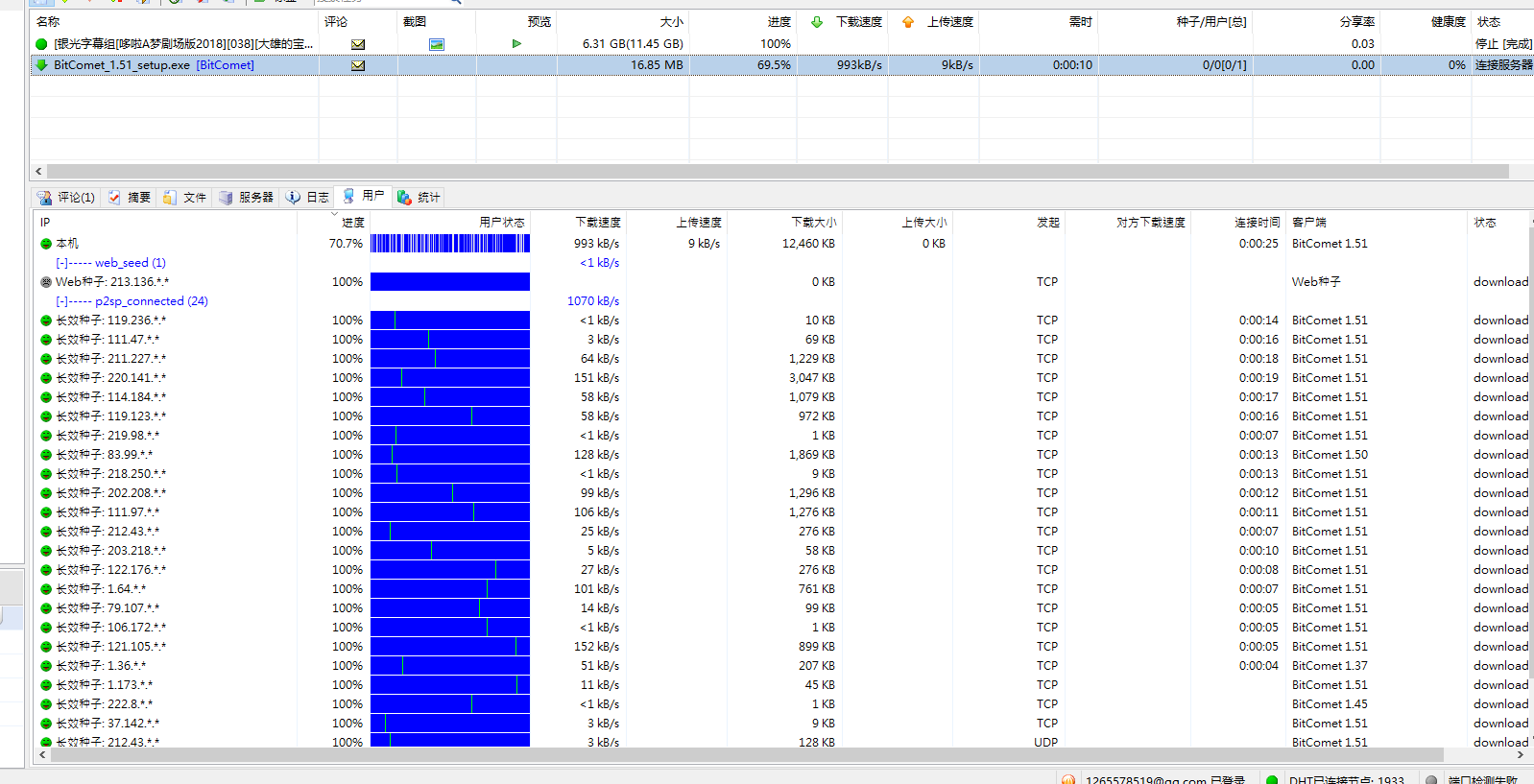This screenshot has width=1534, height=784.
Task: Click the green peer icon for 1.64.*.*
Action: click(46, 589)
